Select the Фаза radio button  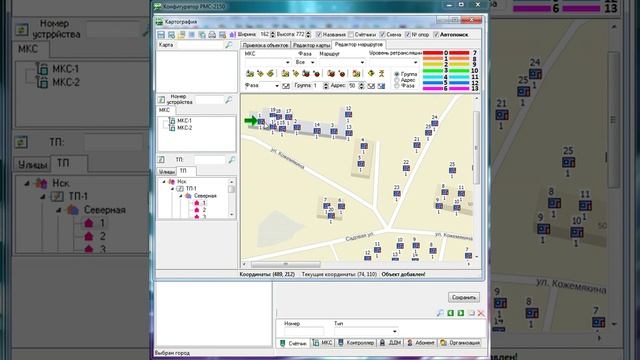396,86
